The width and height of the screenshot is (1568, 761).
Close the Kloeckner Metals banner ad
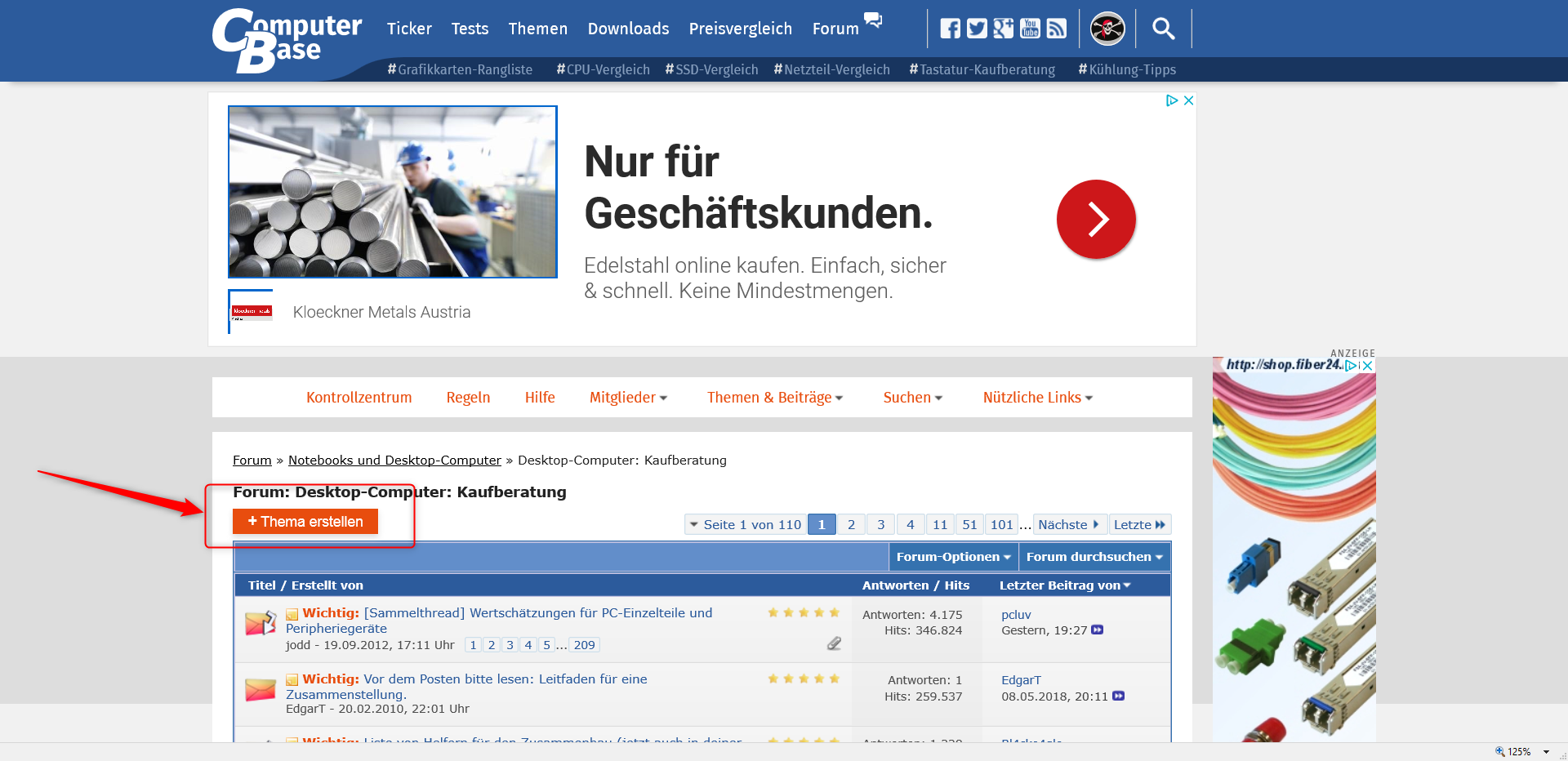[1189, 100]
